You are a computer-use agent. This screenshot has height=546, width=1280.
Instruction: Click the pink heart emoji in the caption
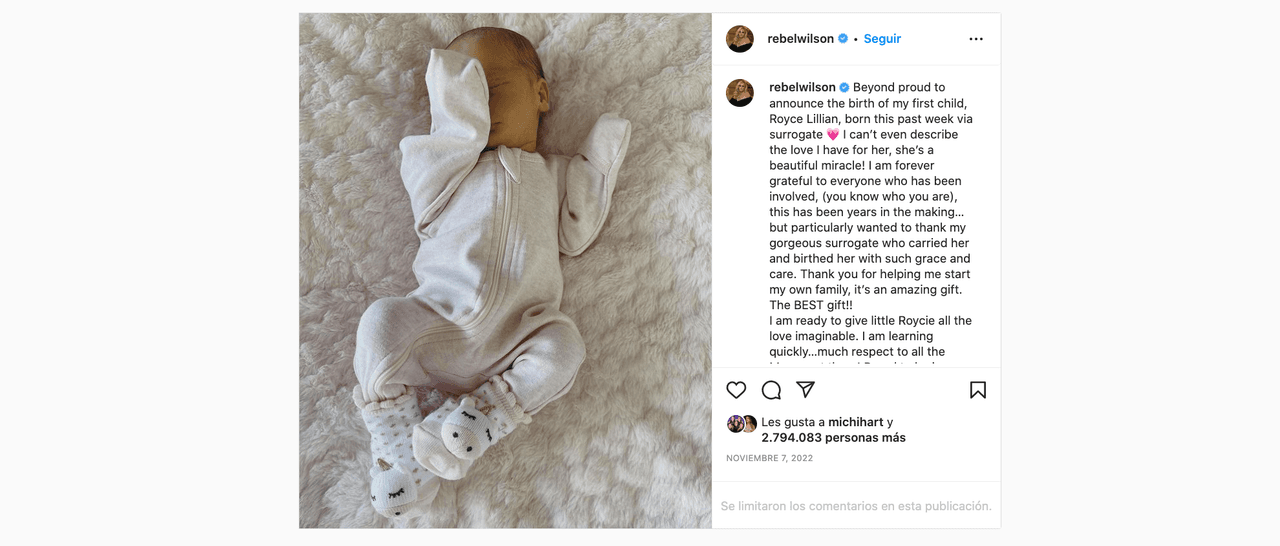[832, 135]
